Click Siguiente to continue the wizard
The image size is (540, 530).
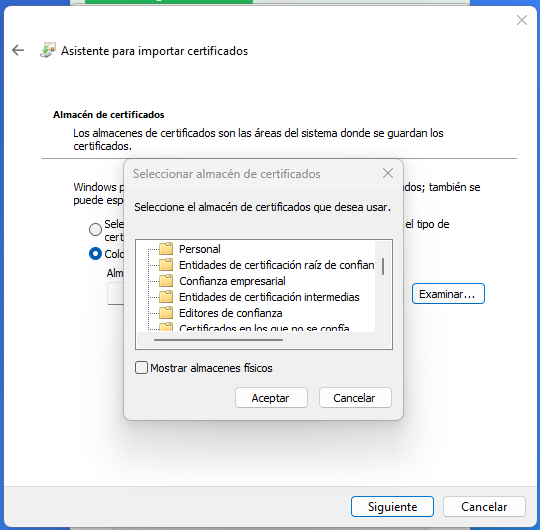(x=392, y=507)
